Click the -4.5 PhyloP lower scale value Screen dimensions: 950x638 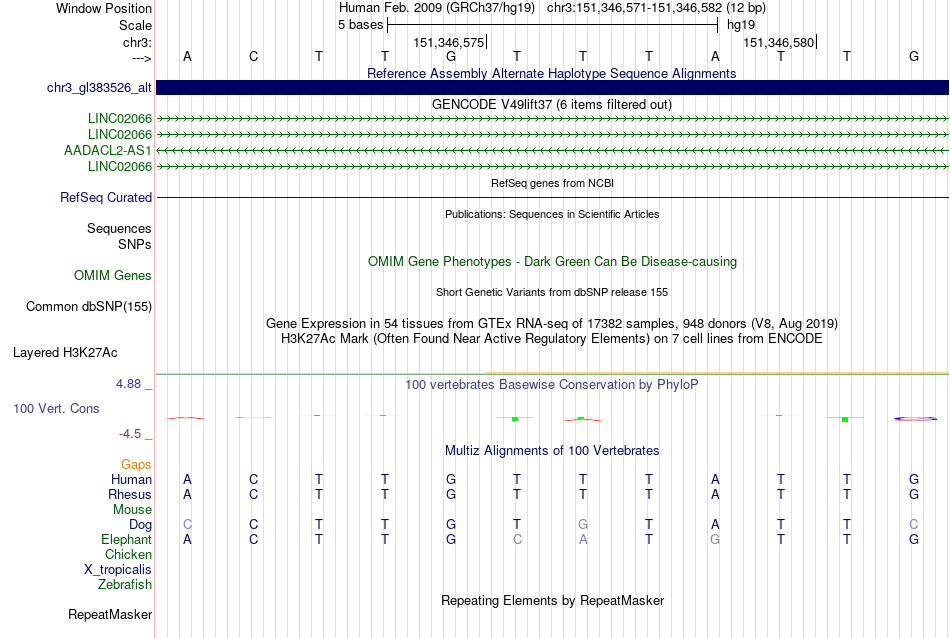130,434
